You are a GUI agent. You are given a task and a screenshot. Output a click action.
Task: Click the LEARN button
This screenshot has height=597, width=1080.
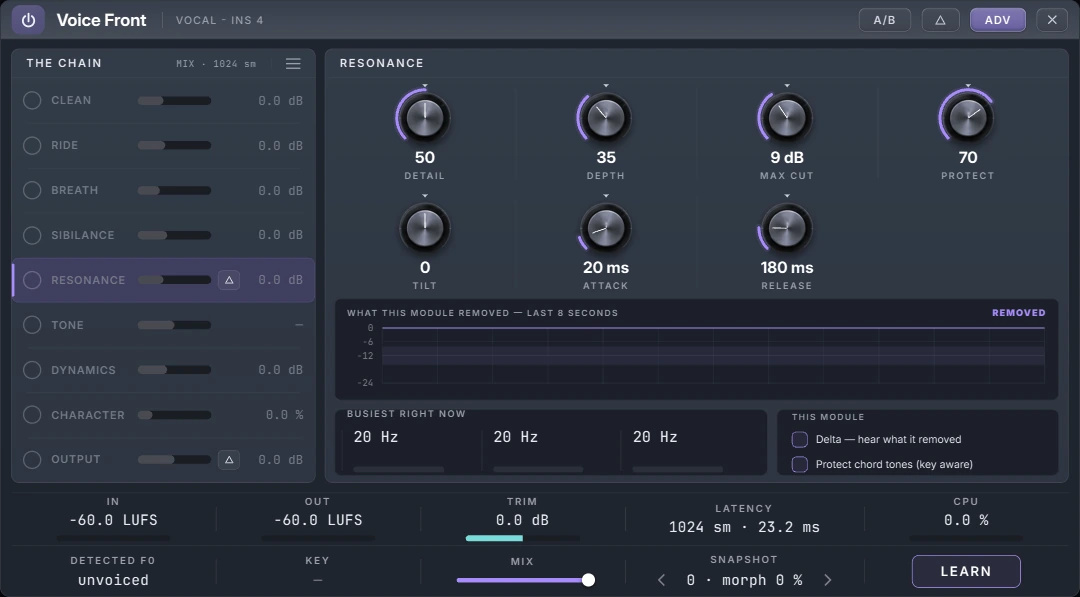pos(966,572)
